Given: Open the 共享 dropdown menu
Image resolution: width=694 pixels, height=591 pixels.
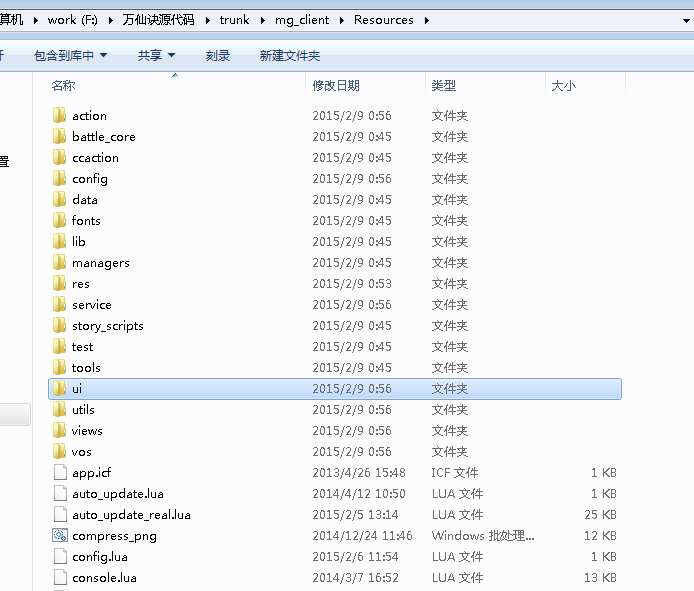Looking at the screenshot, I should (156, 56).
